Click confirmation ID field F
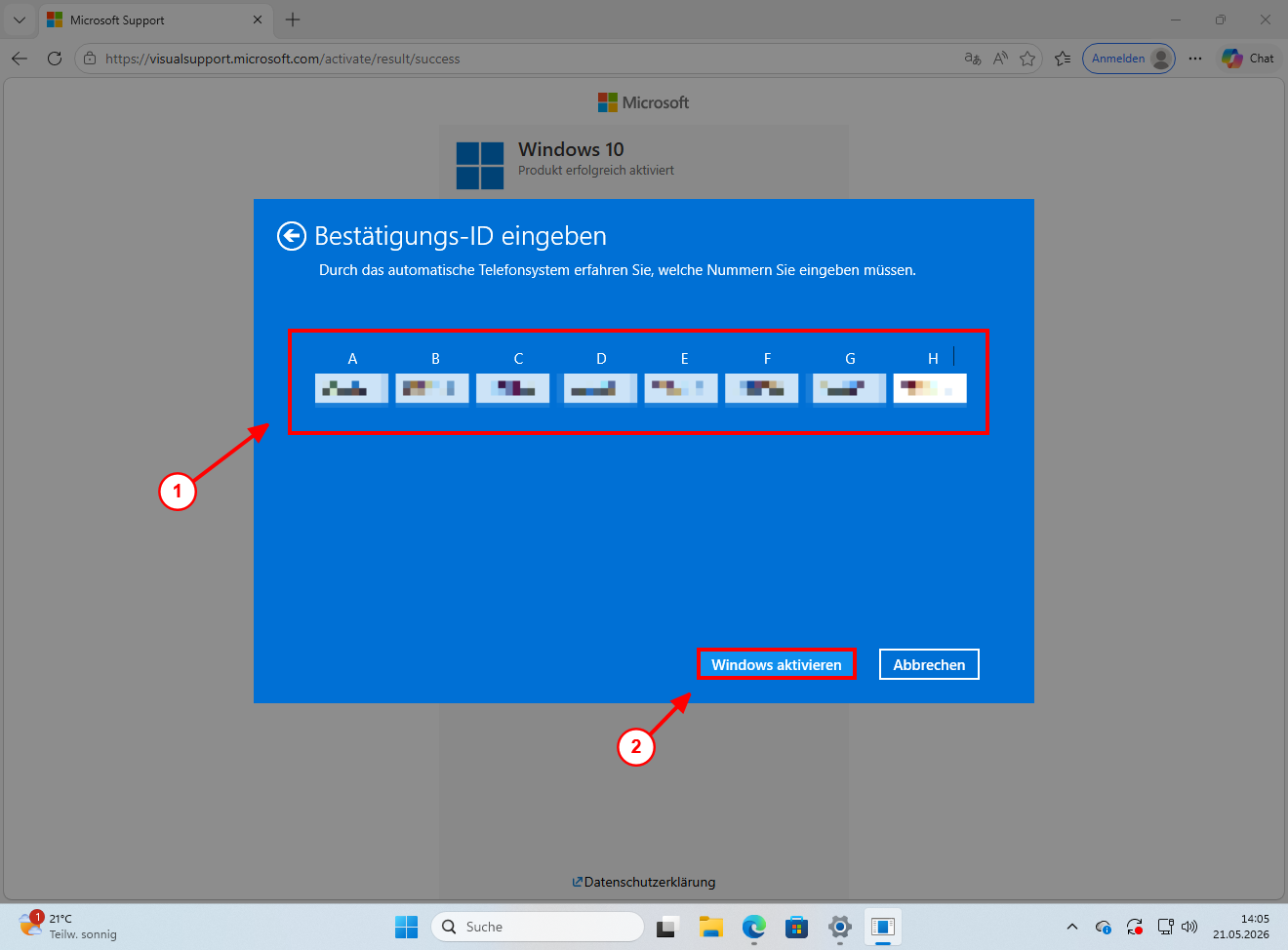 click(x=762, y=388)
